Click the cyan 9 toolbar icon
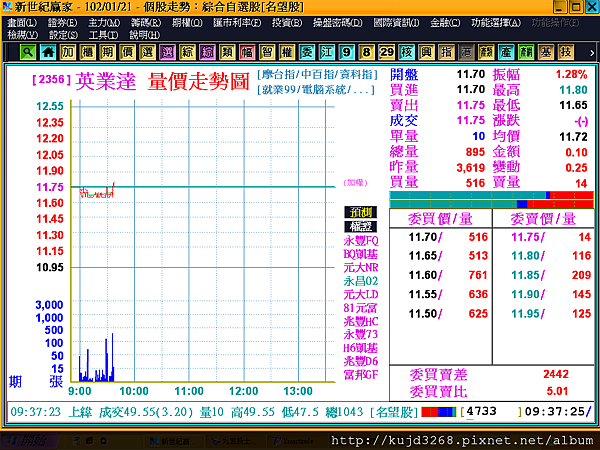 (346, 52)
